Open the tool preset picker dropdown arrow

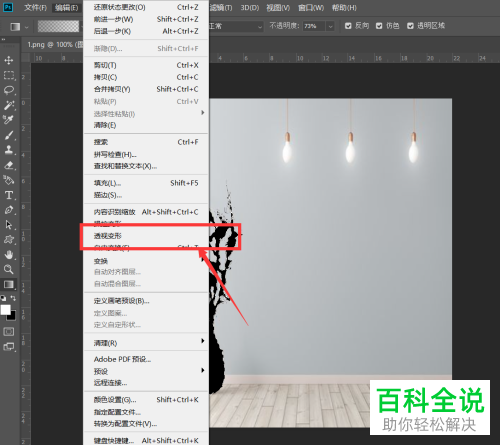[27, 27]
